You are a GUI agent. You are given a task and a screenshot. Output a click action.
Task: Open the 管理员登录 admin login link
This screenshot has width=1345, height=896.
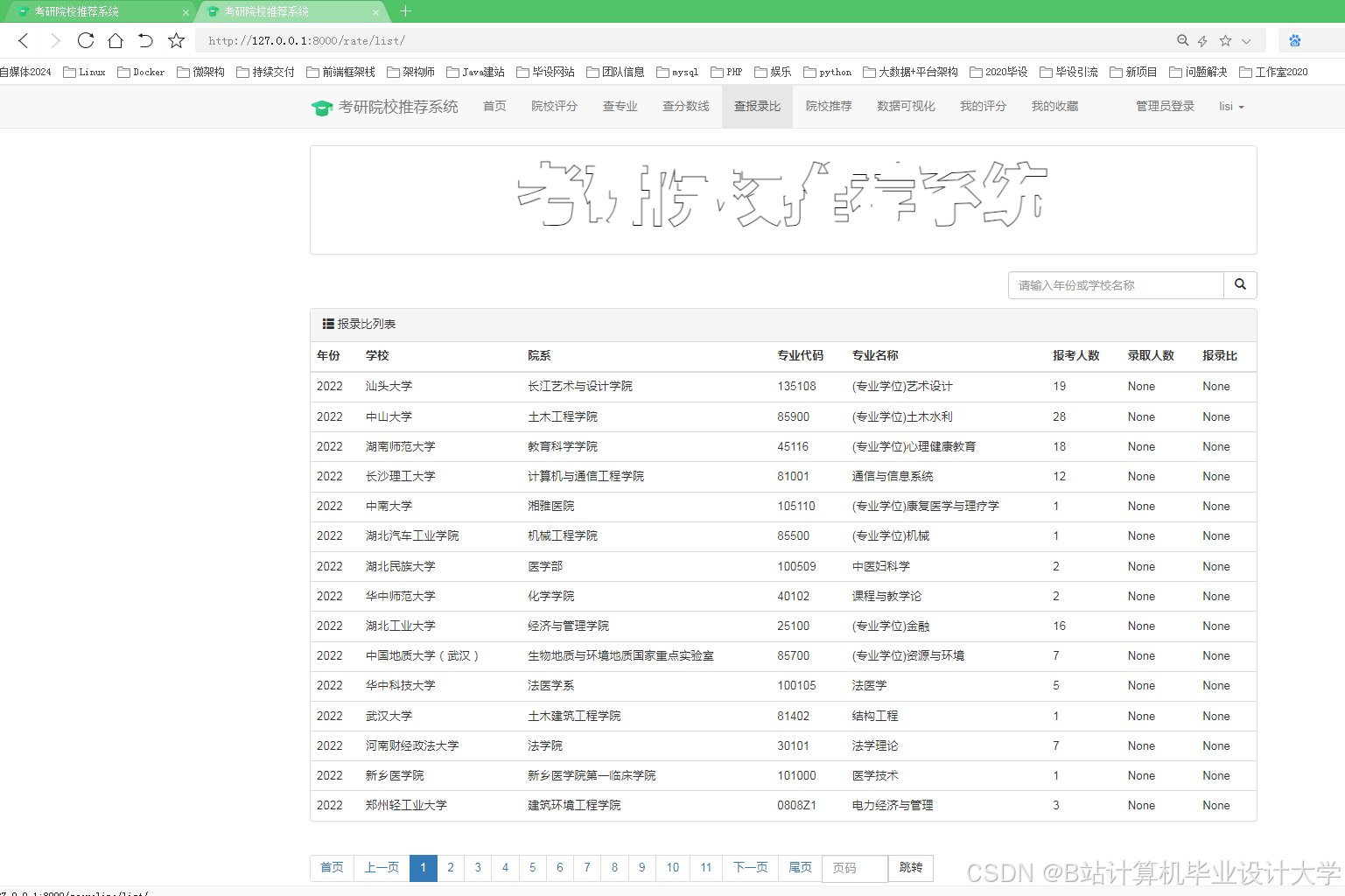point(1165,106)
